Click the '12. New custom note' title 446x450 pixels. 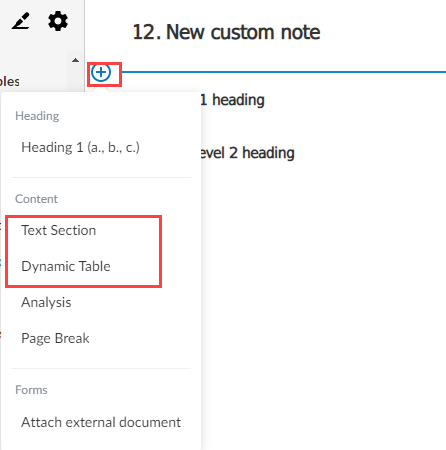(226, 32)
